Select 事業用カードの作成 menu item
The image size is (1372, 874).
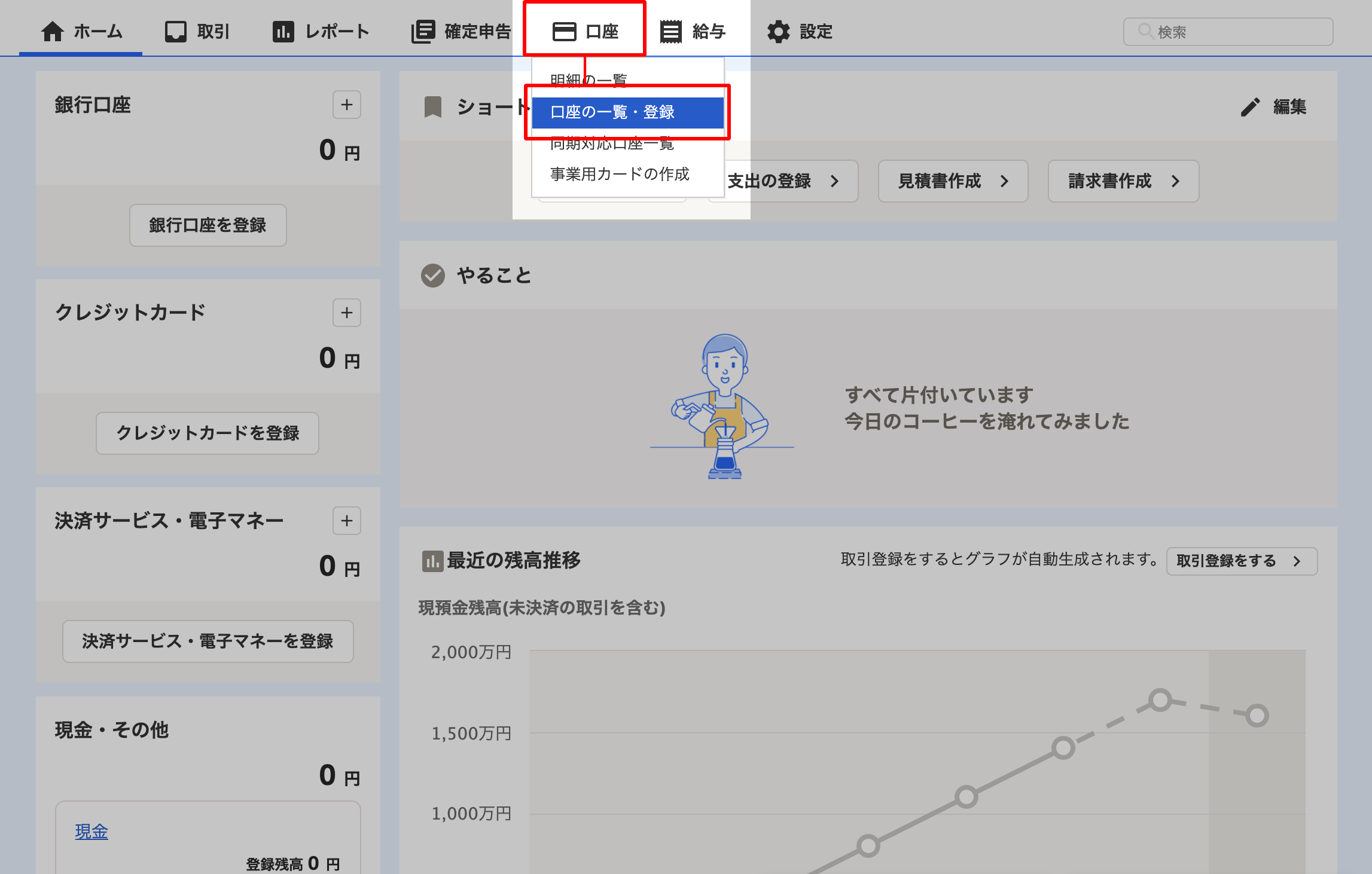620,174
